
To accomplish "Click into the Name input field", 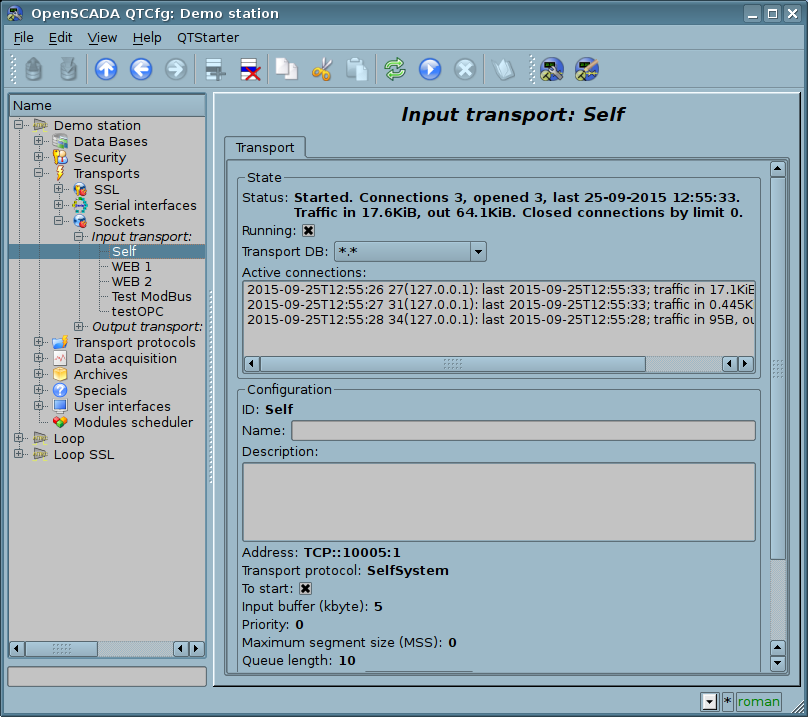I will click(x=524, y=430).
